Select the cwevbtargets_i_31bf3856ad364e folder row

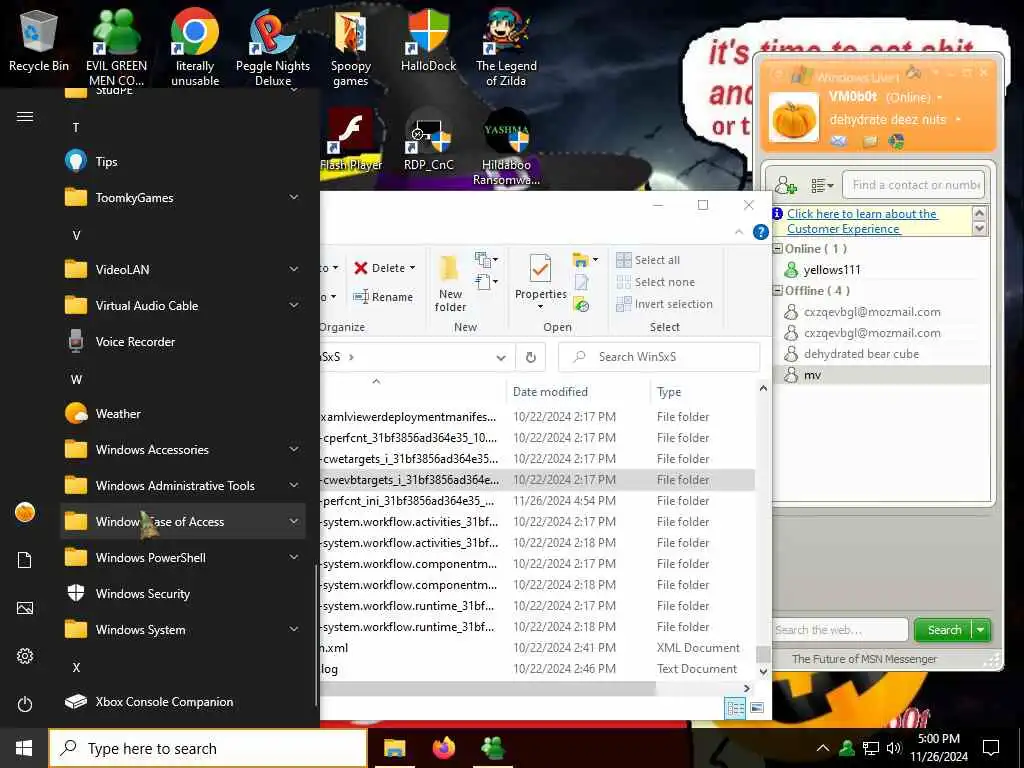(537, 480)
